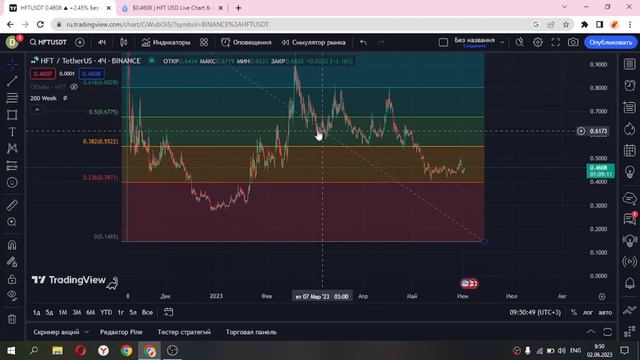Select the Text annotation tool
This screenshot has height=360, width=640.
click(12, 131)
